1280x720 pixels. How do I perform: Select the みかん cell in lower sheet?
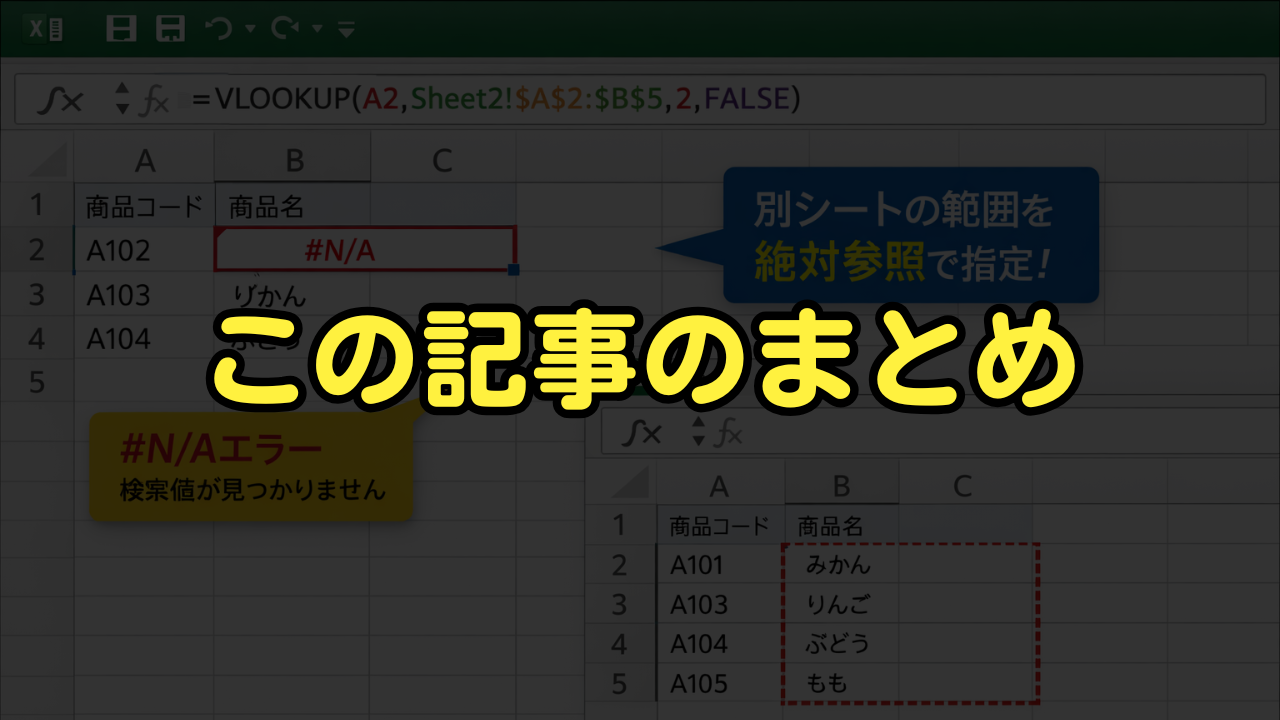840,565
